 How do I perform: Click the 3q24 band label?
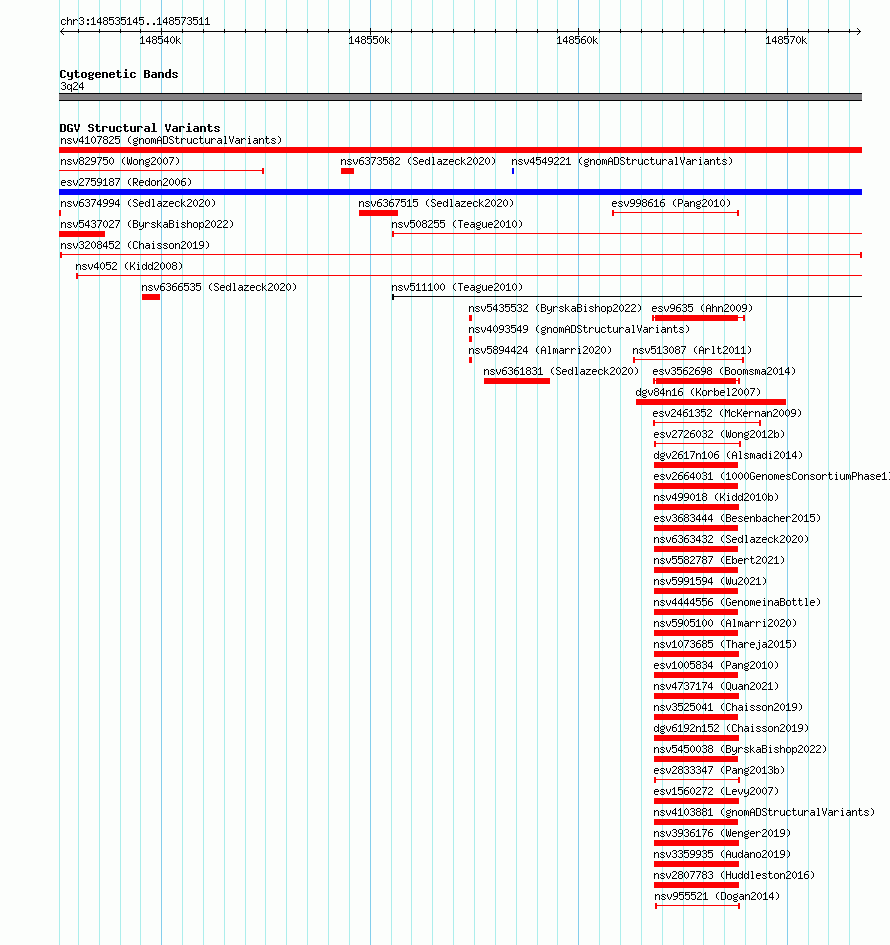pyautogui.click(x=72, y=87)
